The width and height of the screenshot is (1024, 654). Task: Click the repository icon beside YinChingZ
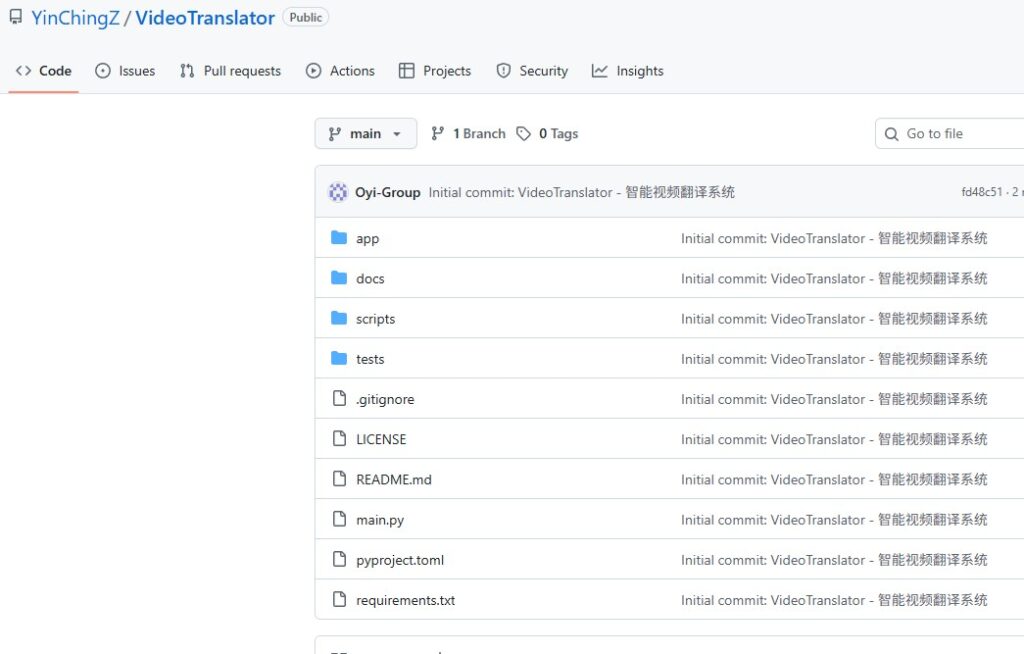(x=15, y=18)
